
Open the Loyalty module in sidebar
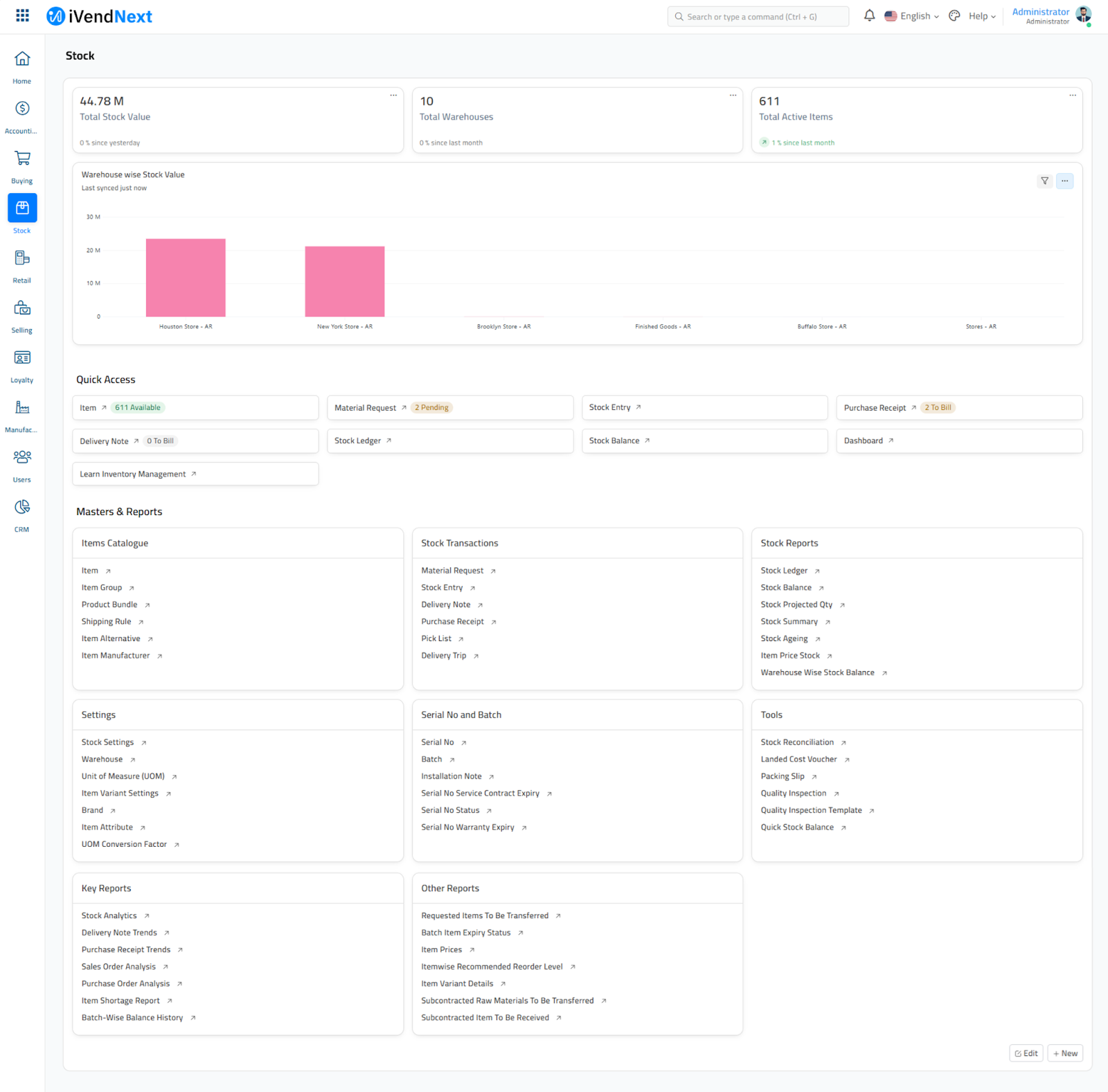click(x=22, y=358)
